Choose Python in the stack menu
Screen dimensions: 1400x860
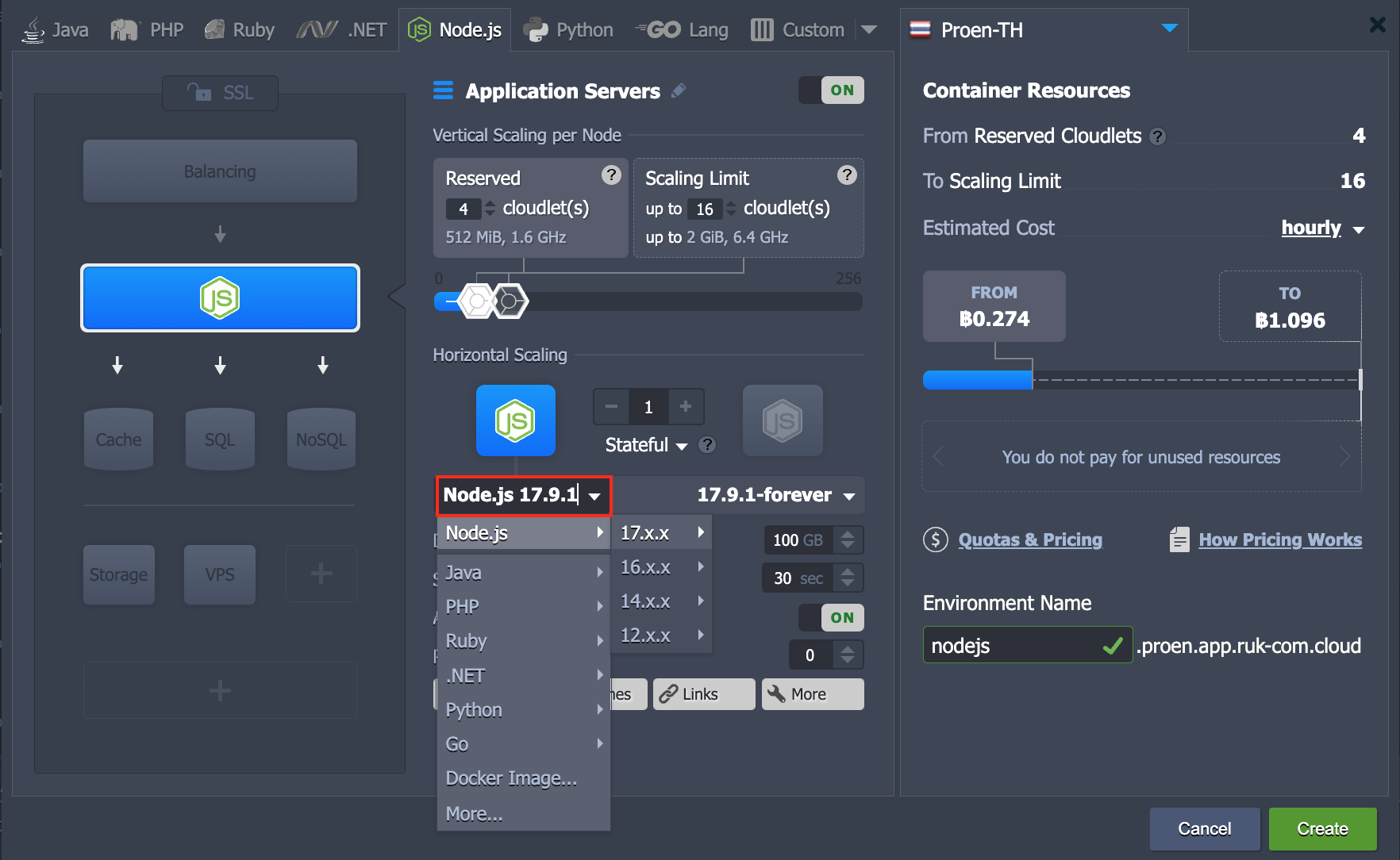tap(524, 710)
